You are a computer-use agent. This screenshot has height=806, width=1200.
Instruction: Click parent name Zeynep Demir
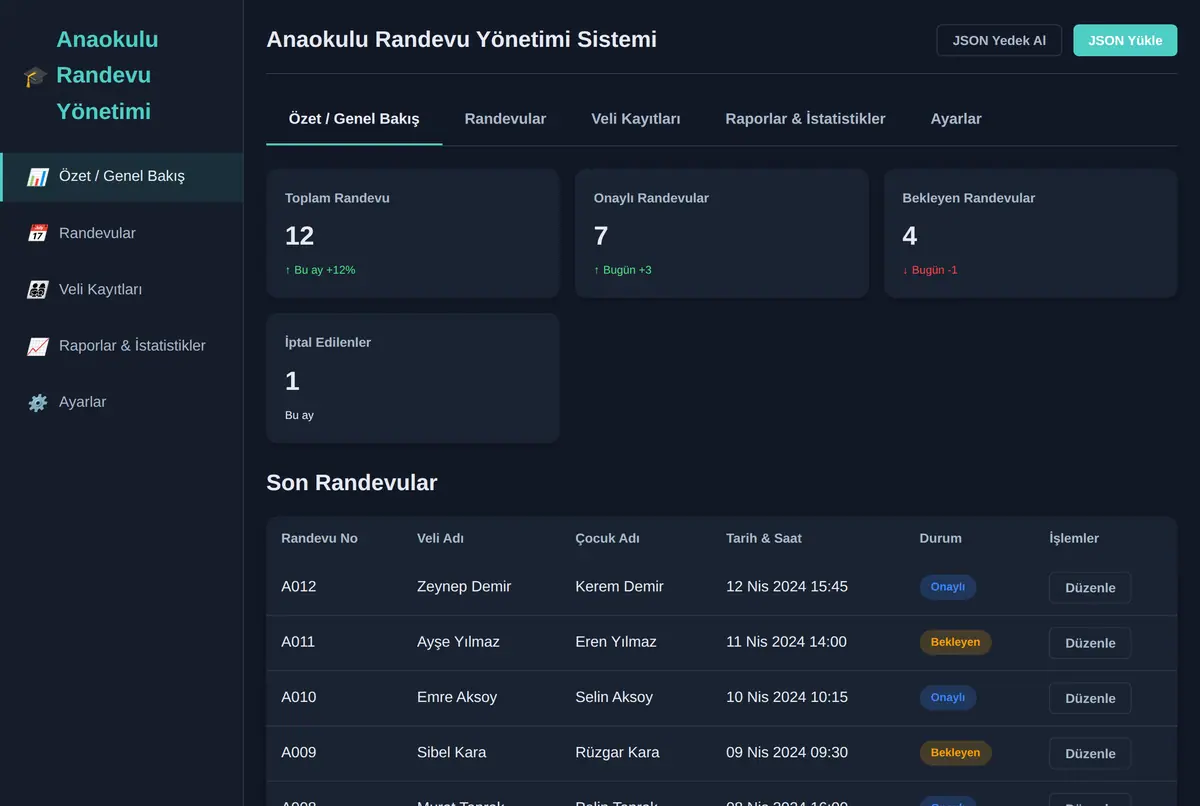(x=464, y=587)
